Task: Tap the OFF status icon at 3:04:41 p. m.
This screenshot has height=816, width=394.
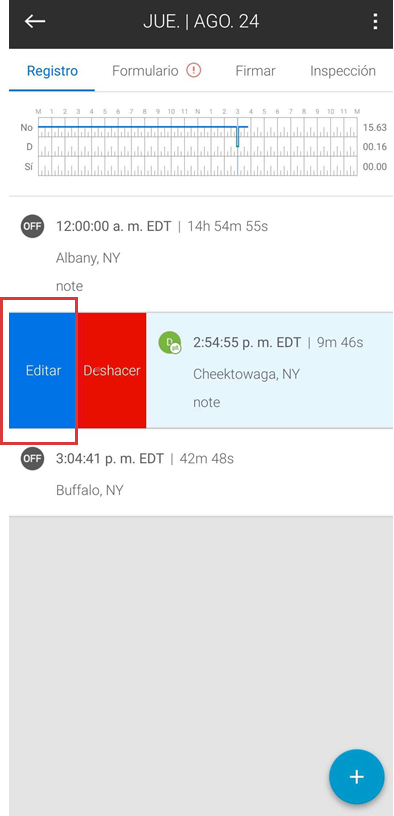Action: 32,458
